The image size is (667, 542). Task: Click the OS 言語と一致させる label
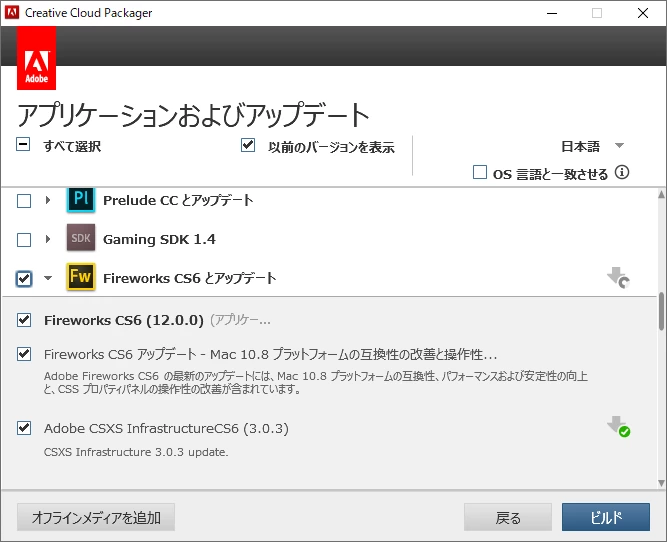(550, 174)
